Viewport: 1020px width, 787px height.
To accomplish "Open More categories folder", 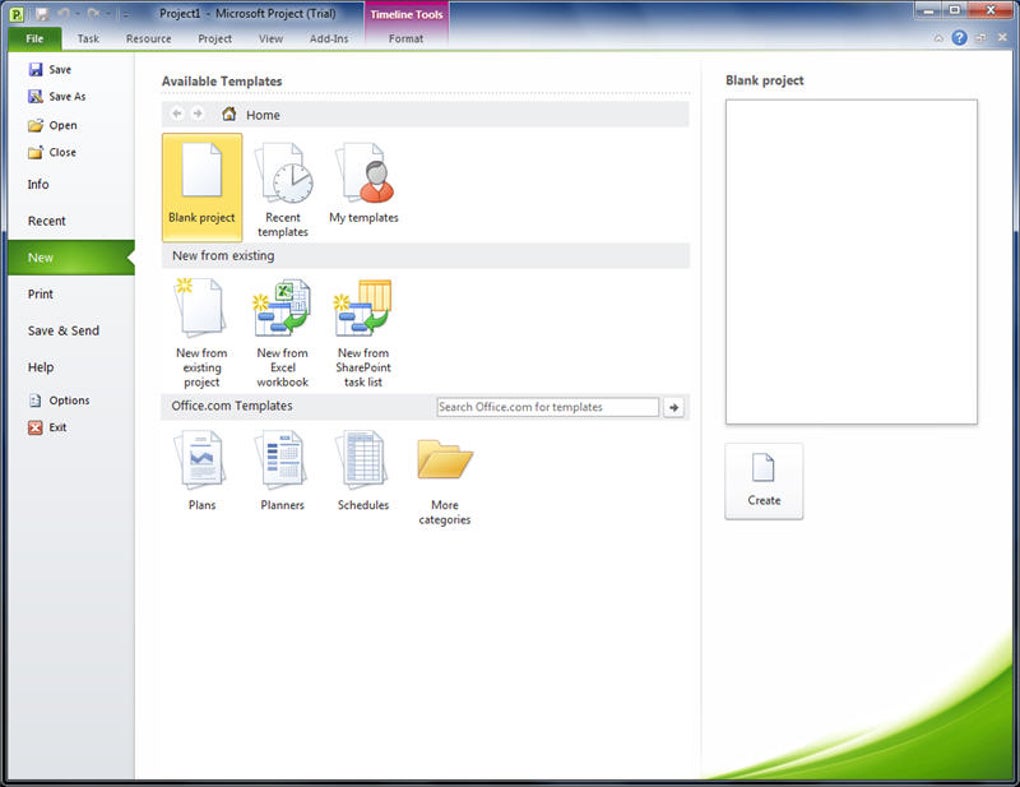I will pyautogui.click(x=445, y=479).
